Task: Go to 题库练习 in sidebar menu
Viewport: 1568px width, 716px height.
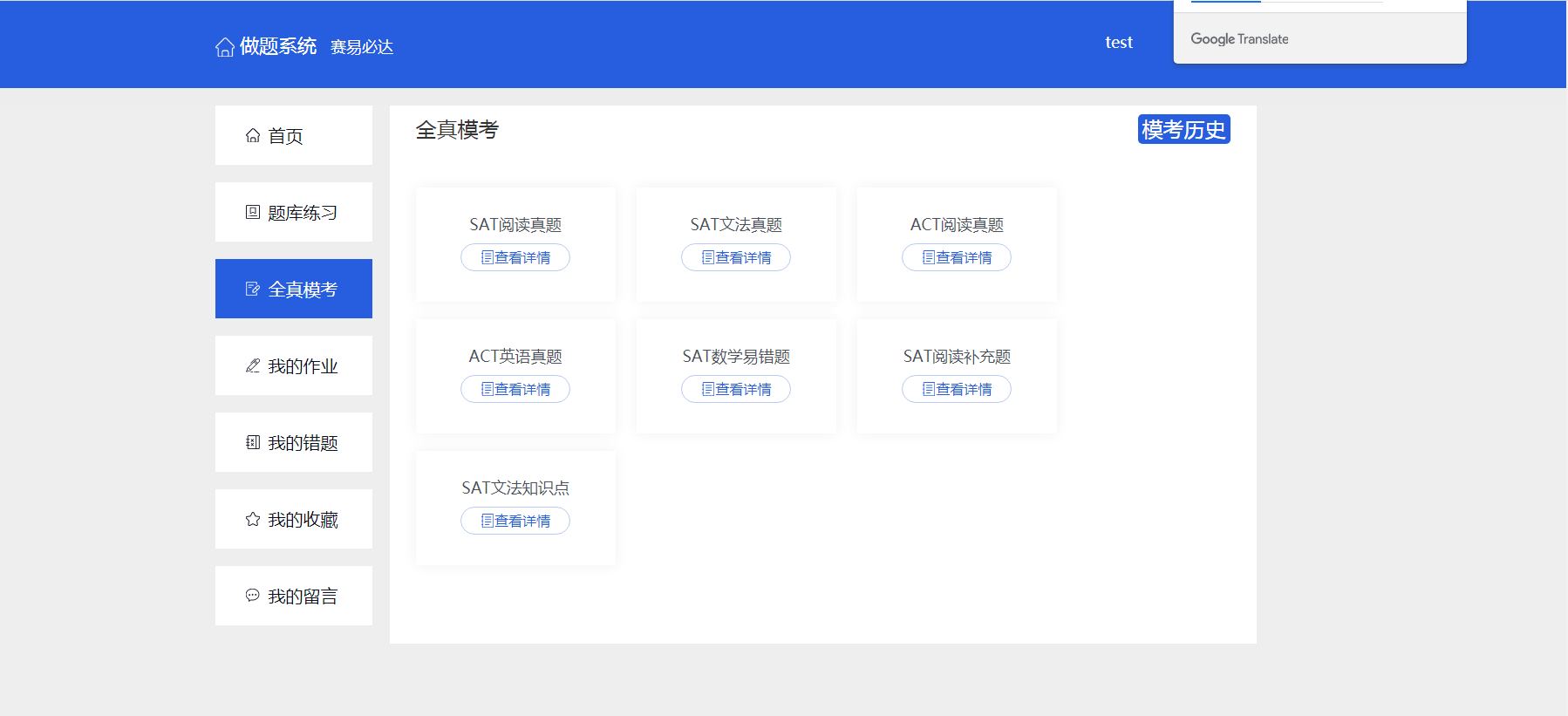Action: tap(302, 213)
